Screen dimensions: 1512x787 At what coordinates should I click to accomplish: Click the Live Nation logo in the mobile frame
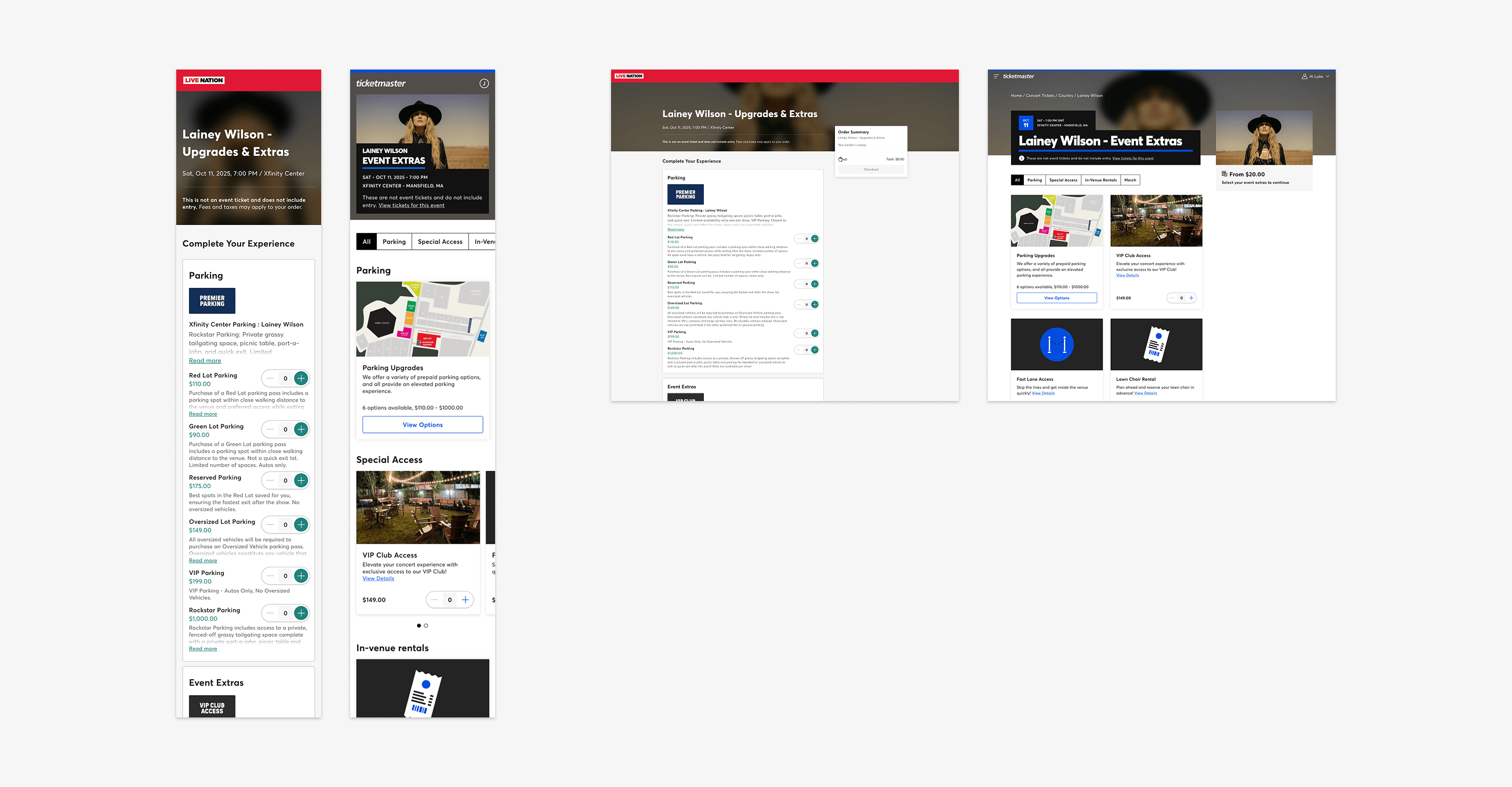tap(203, 81)
